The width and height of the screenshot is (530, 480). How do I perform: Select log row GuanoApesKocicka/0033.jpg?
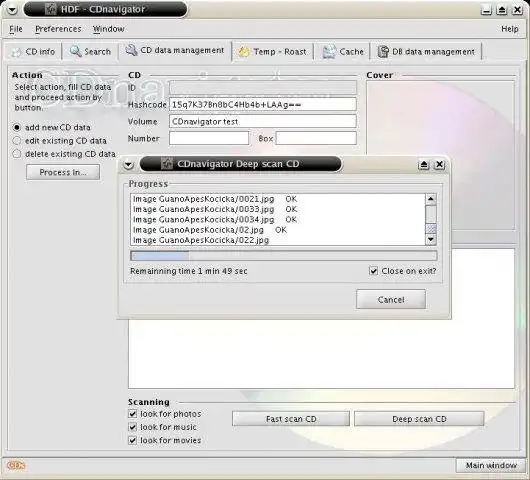[278, 209]
